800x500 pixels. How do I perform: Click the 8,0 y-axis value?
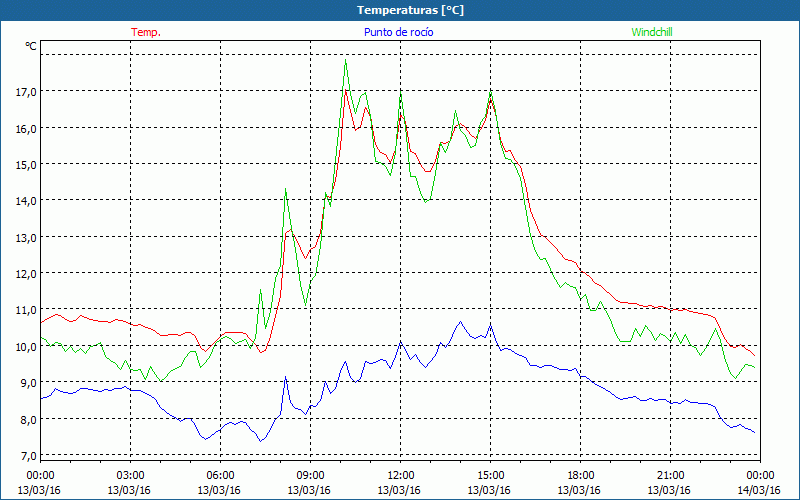(x=27, y=419)
